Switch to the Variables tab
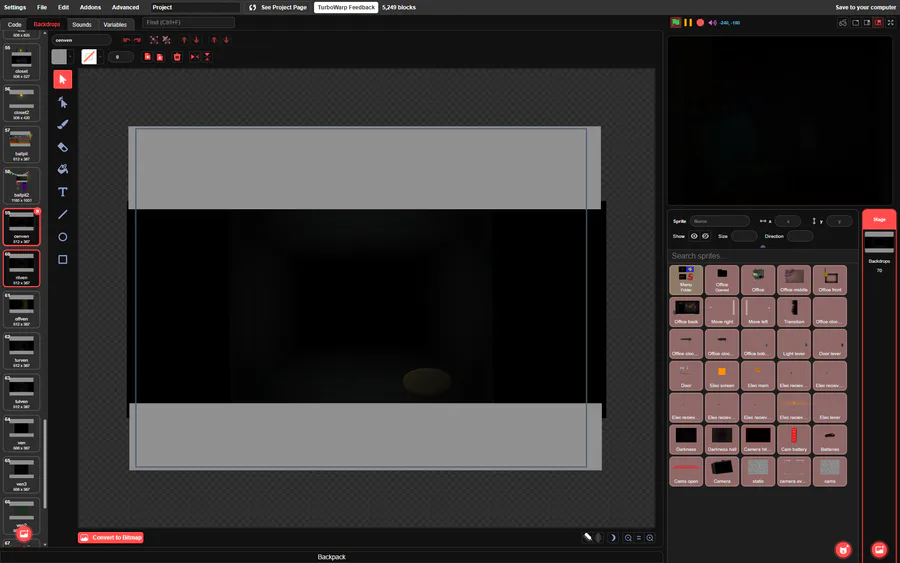900x563 pixels. [115, 24]
